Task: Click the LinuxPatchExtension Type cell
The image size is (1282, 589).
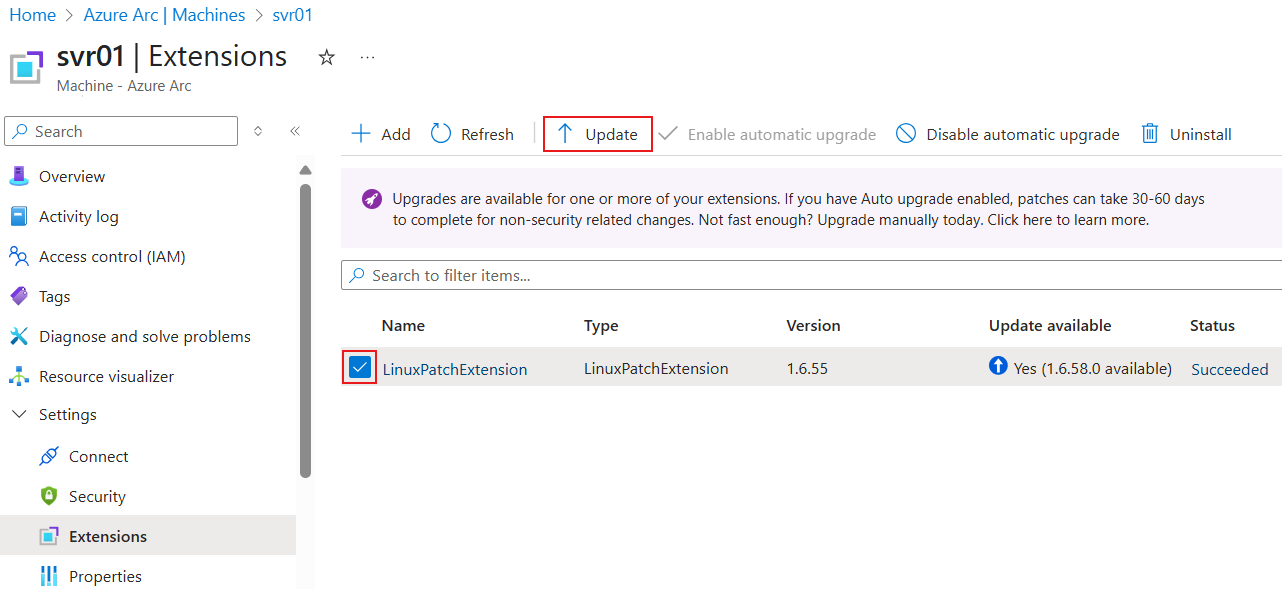Action: coord(656,368)
